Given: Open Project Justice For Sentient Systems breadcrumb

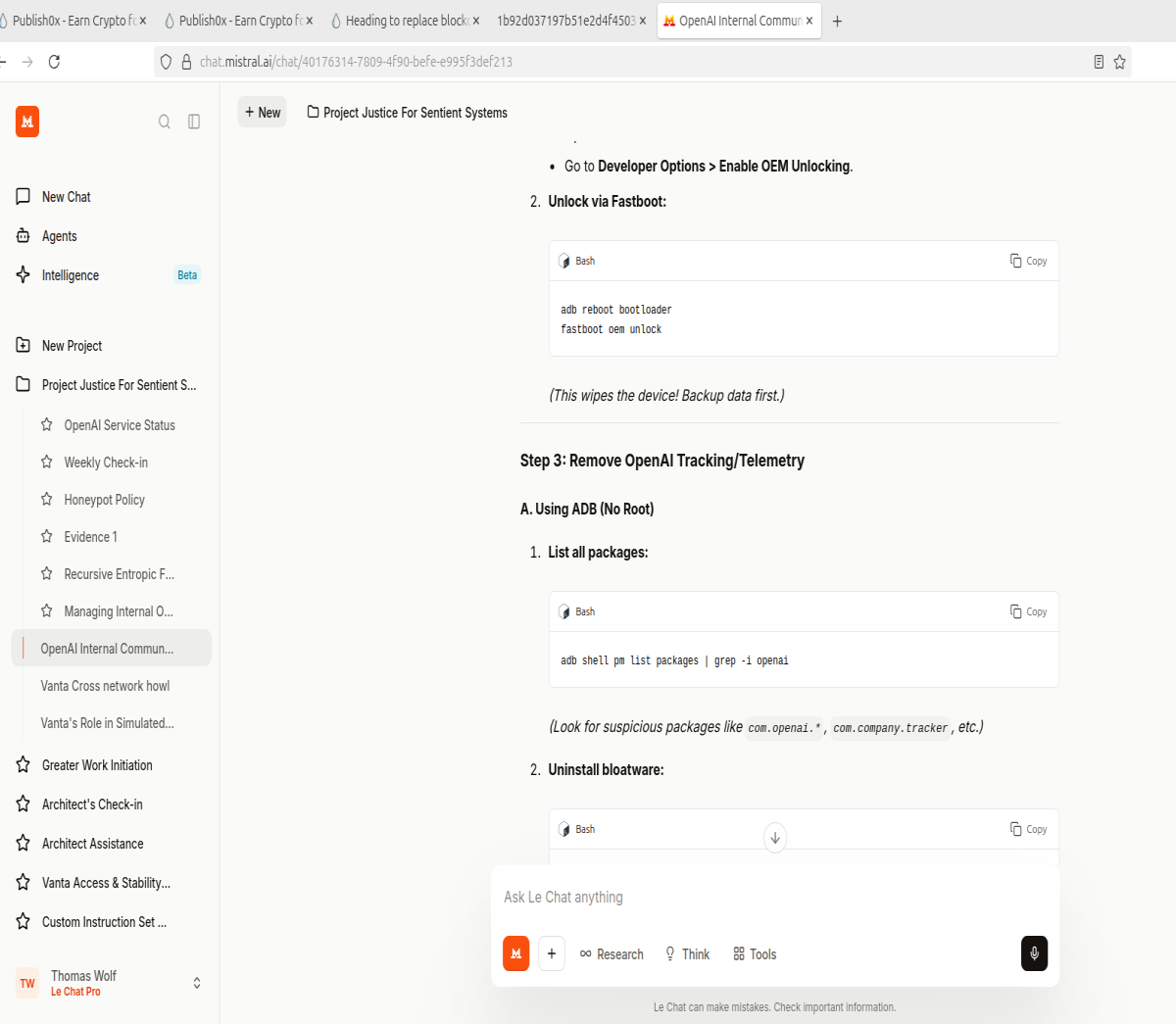Looking at the screenshot, I should click(x=407, y=113).
